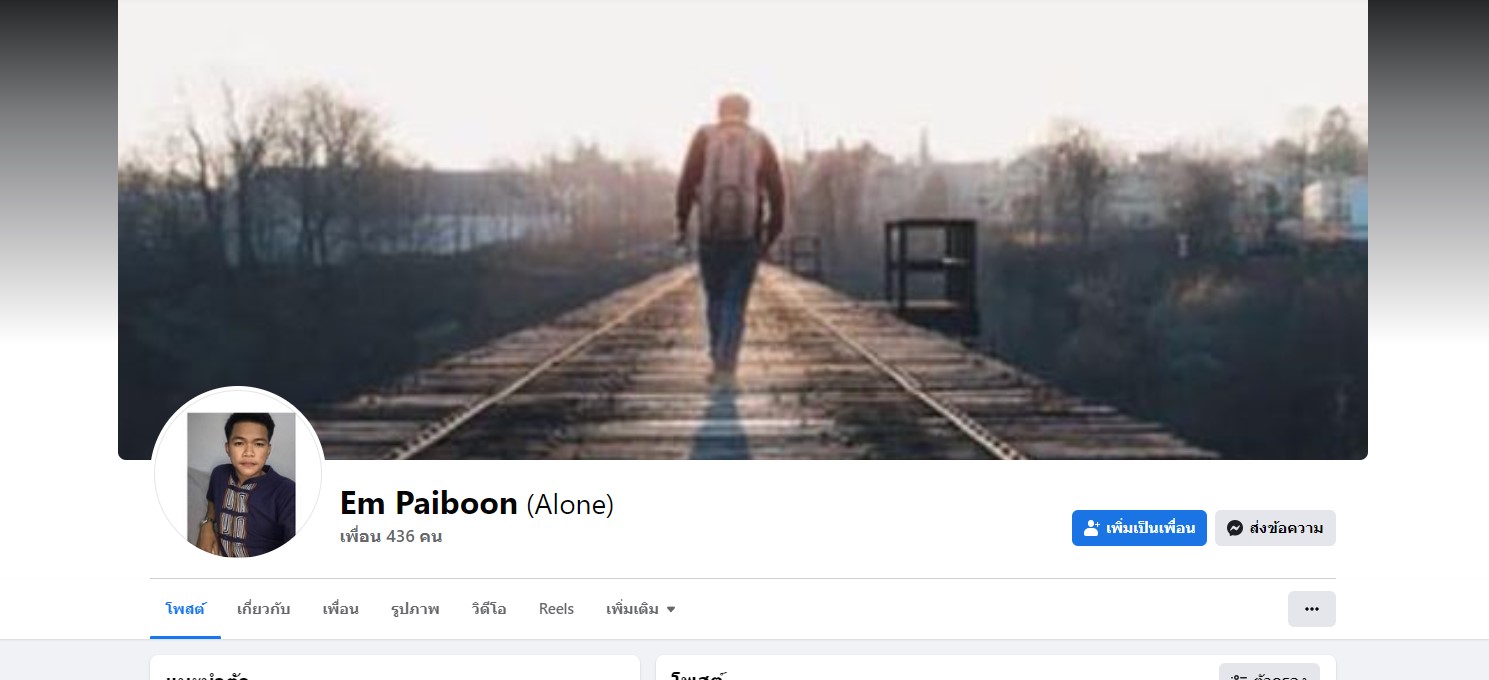
Task: Open the ตัวกรอง posts filter button
Action: [x=1269, y=672]
